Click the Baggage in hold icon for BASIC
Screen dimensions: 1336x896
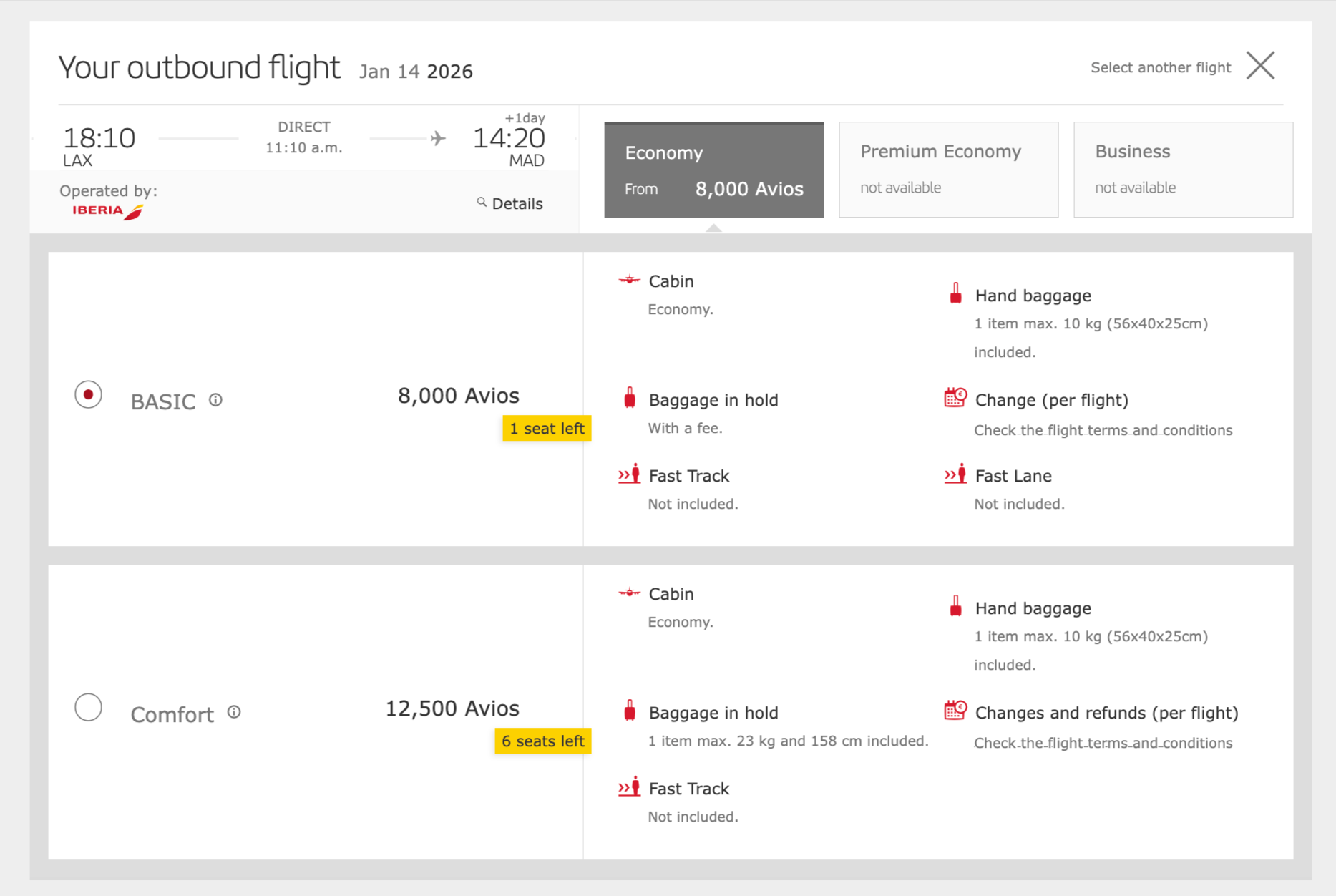tap(629, 398)
